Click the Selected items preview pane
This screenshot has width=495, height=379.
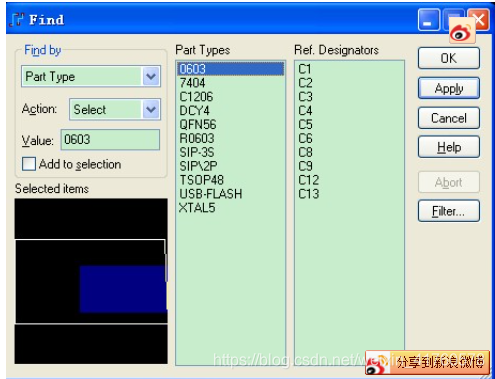click(91, 281)
